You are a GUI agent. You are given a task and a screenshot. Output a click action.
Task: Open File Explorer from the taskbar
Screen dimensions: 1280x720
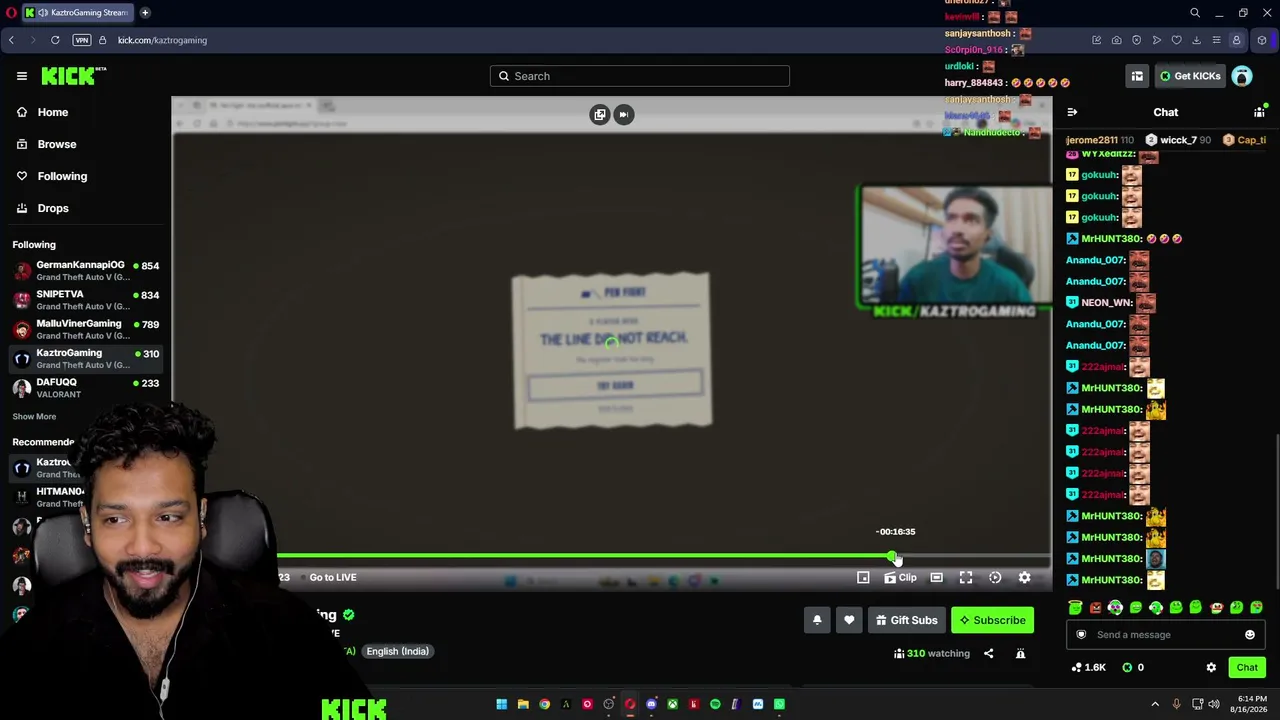point(523,704)
